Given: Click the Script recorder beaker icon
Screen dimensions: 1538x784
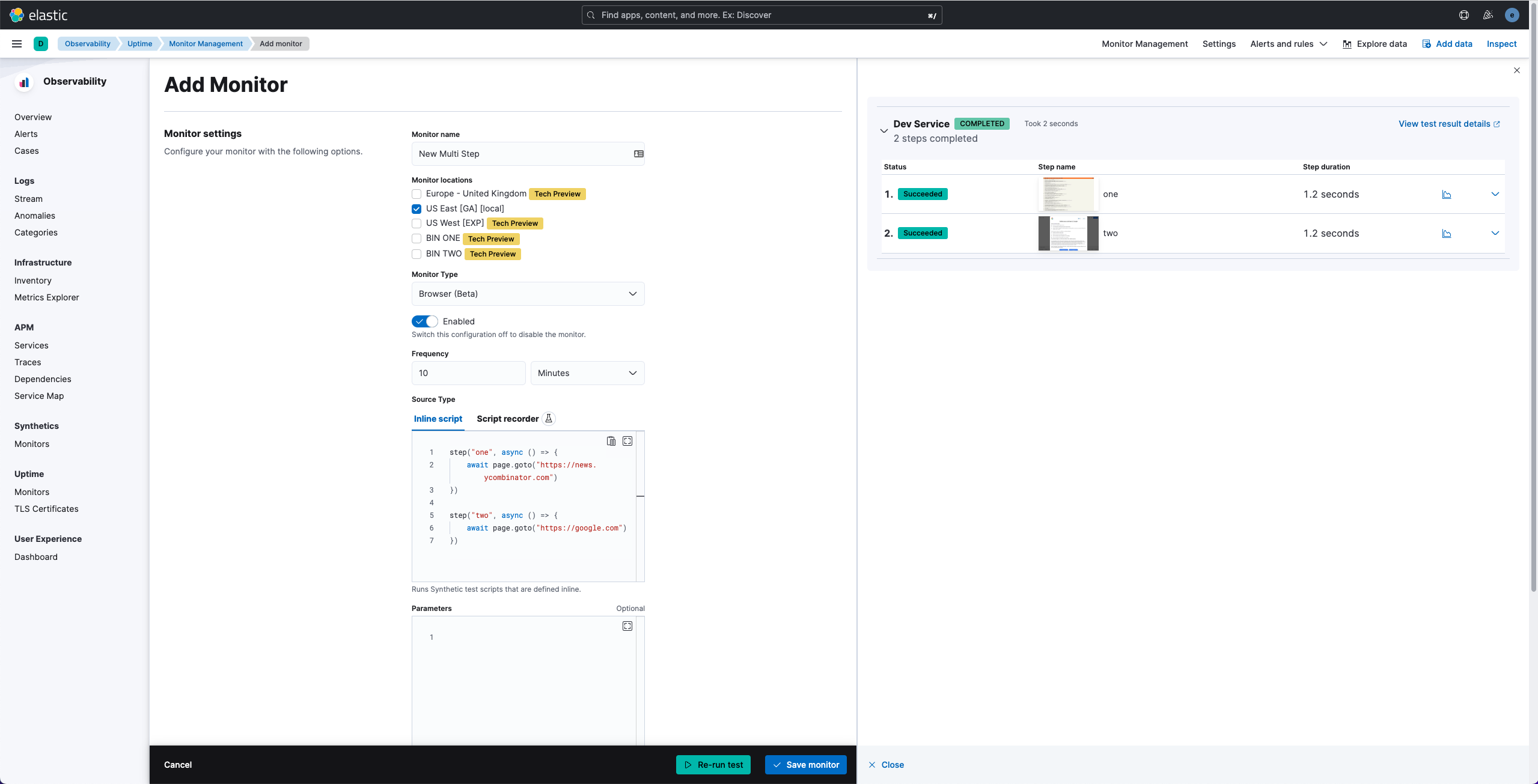Looking at the screenshot, I should point(549,419).
